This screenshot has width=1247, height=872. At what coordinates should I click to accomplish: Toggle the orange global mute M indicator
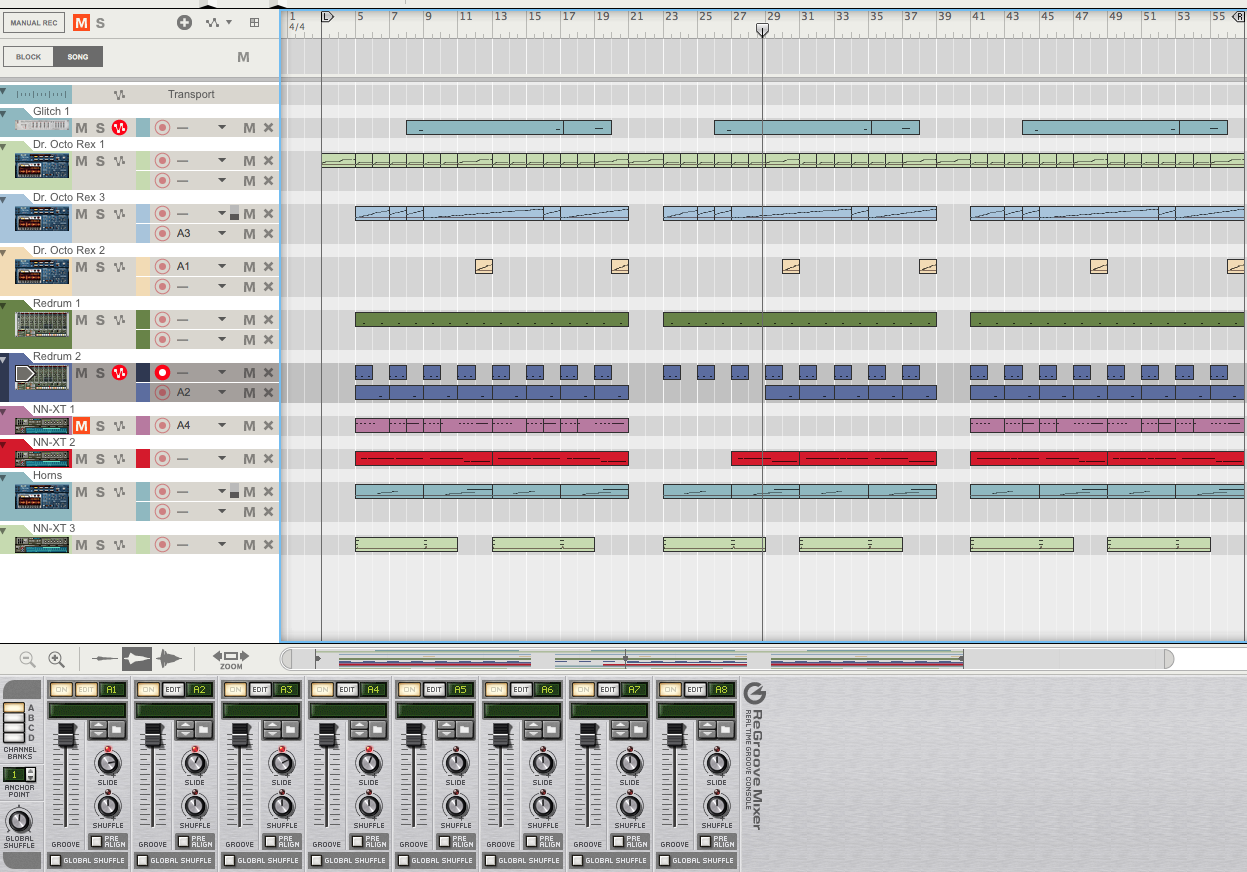point(81,22)
